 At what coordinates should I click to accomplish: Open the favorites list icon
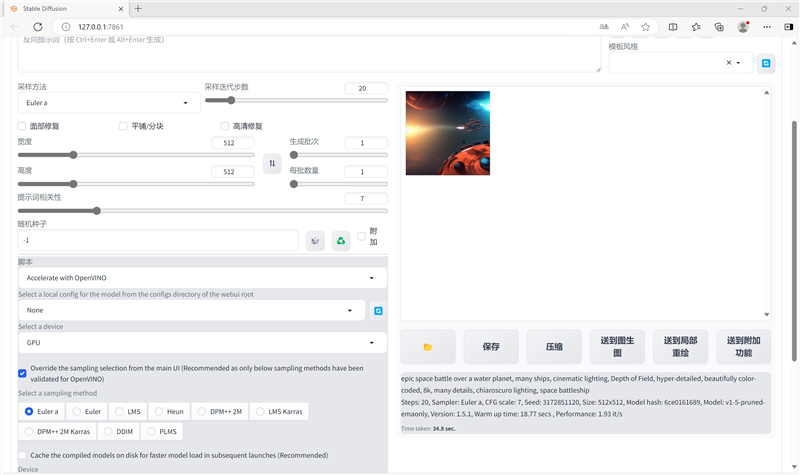[696, 27]
